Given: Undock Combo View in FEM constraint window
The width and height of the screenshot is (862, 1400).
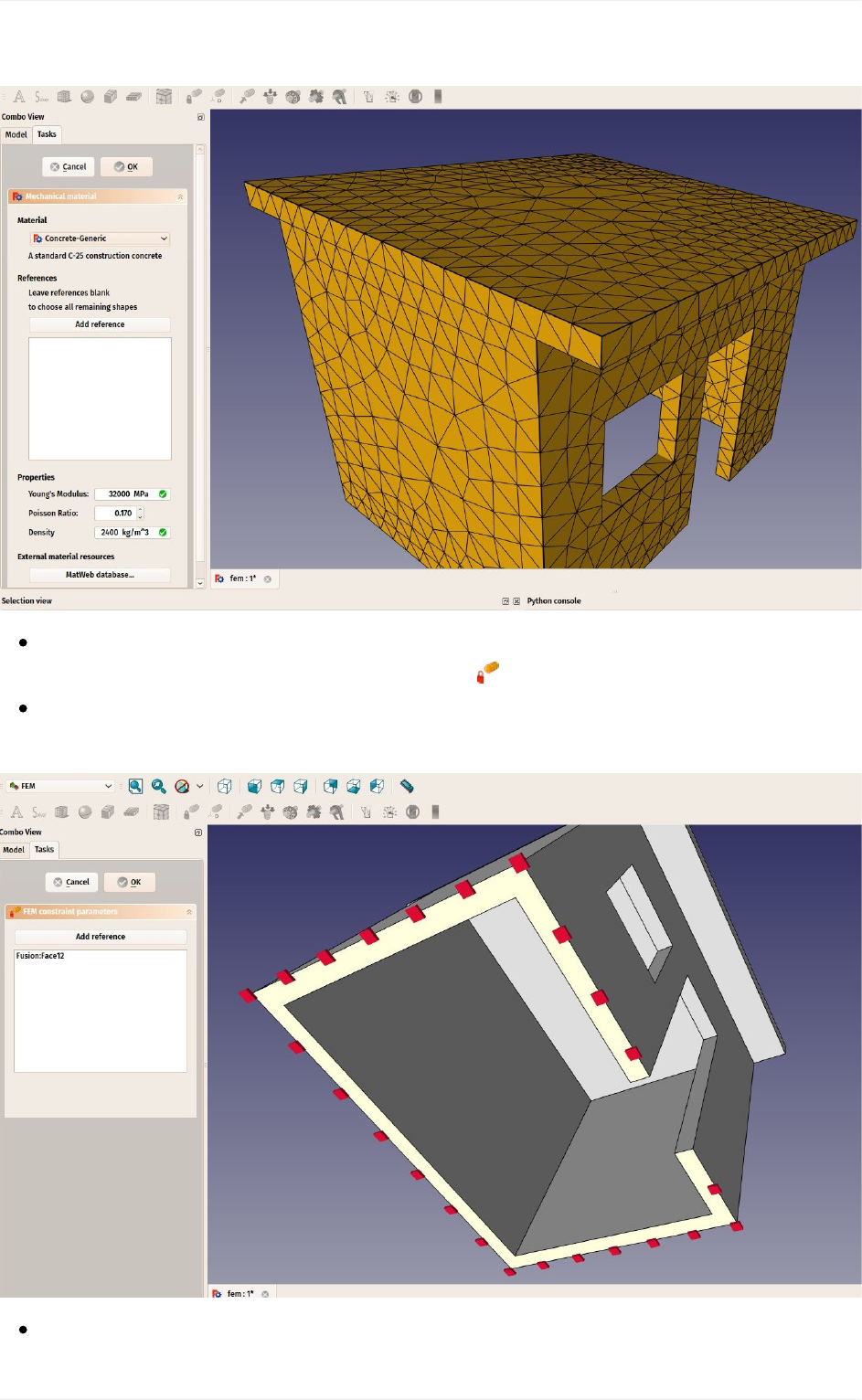Looking at the screenshot, I should click(x=198, y=833).
